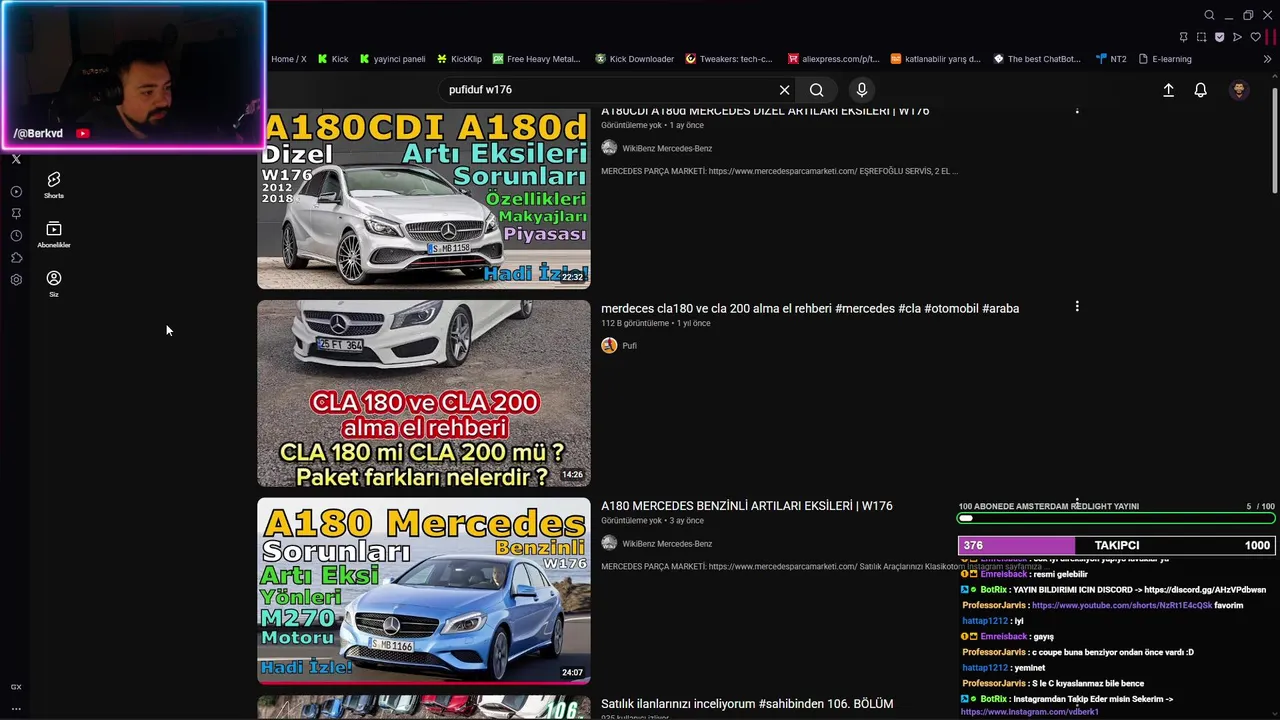Click the upload/create video icon
The width and height of the screenshot is (1280, 720).
click(1168, 90)
